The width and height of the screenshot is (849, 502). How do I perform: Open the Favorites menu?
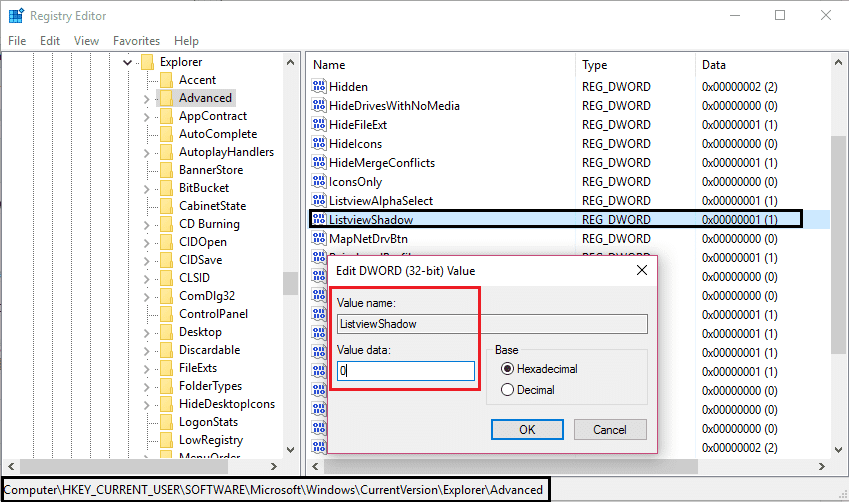[136, 41]
